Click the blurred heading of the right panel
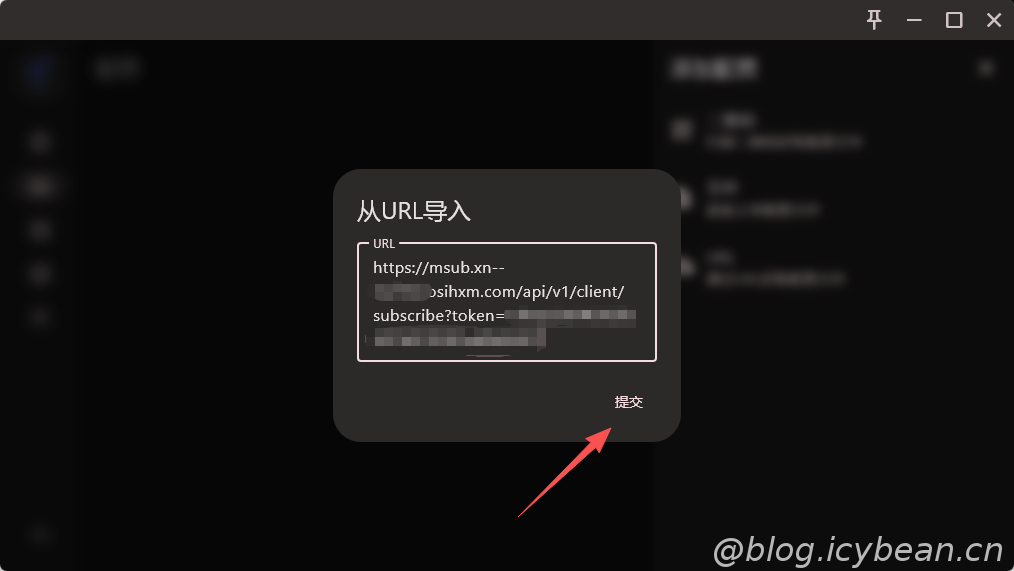Screen dimensions: 1014x571 714,68
